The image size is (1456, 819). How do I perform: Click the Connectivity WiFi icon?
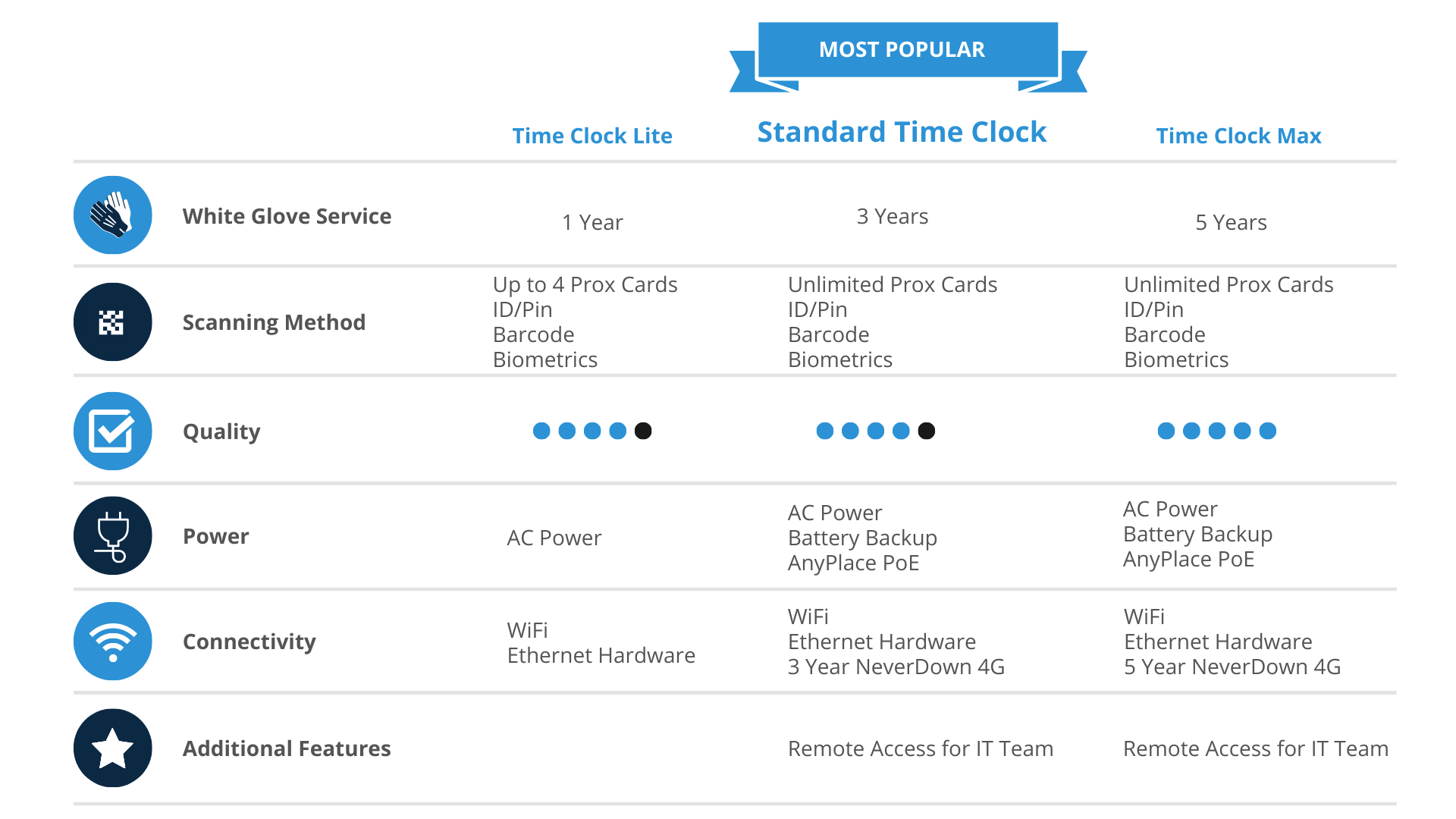point(112,642)
